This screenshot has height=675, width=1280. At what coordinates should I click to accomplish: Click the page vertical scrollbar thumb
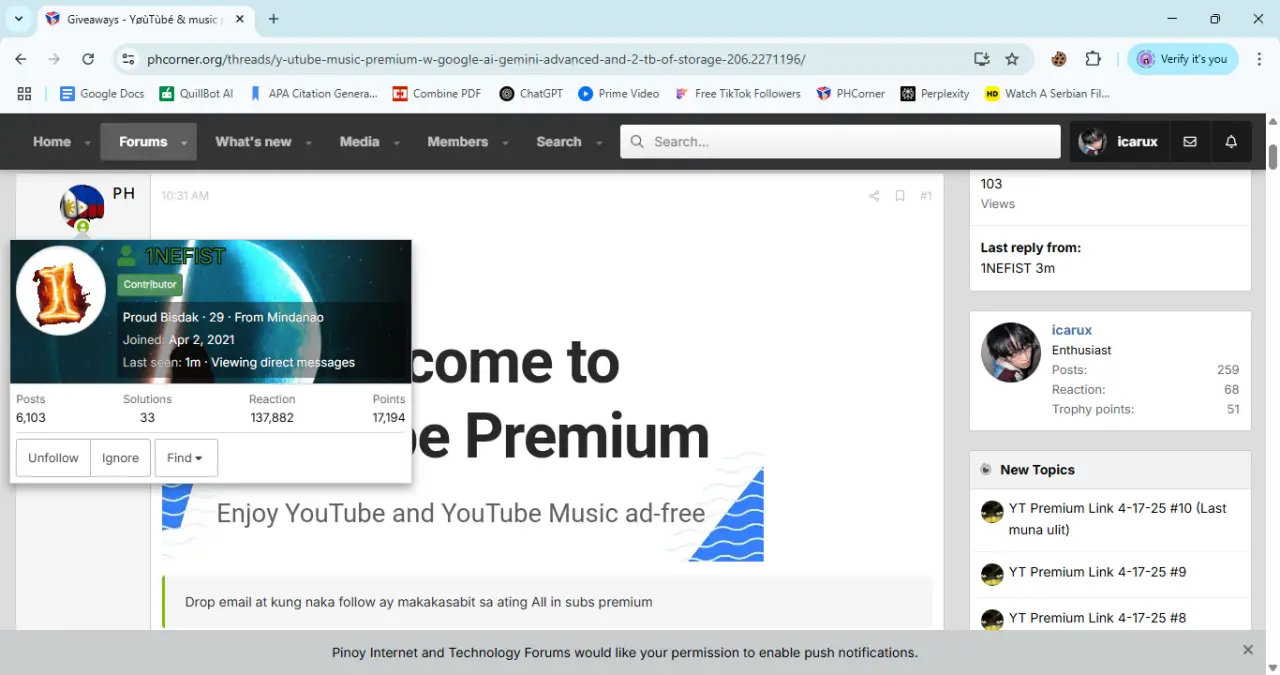pyautogui.click(x=1273, y=158)
